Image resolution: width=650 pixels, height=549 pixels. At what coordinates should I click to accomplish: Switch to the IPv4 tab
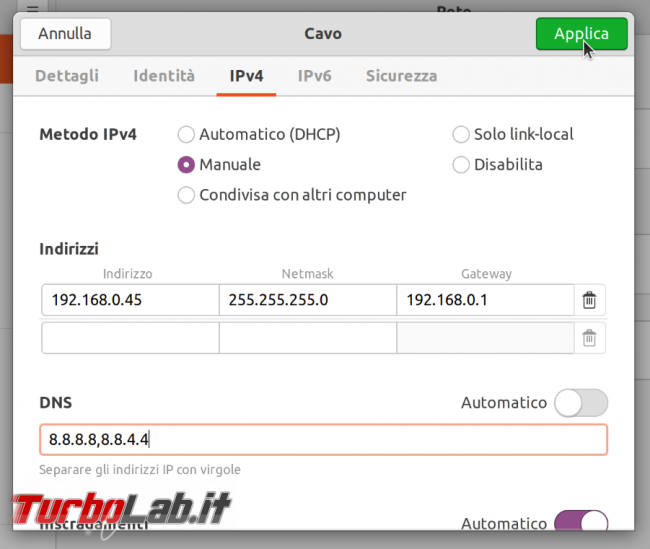pyautogui.click(x=246, y=76)
